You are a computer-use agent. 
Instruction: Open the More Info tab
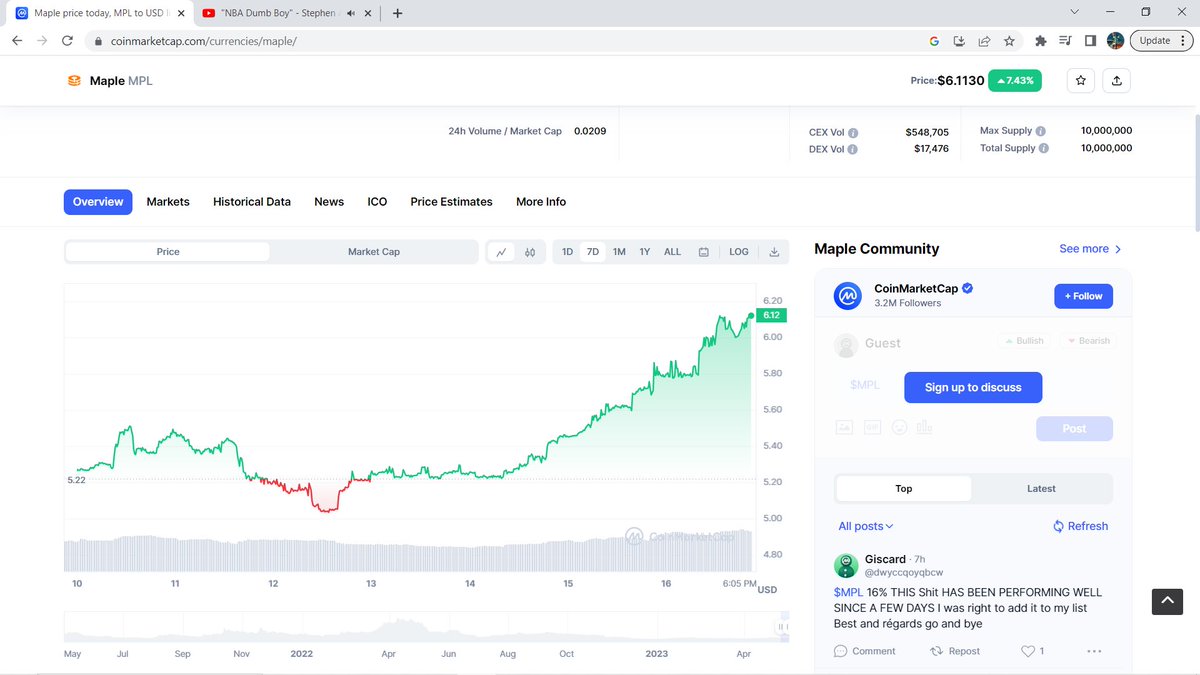pos(541,202)
